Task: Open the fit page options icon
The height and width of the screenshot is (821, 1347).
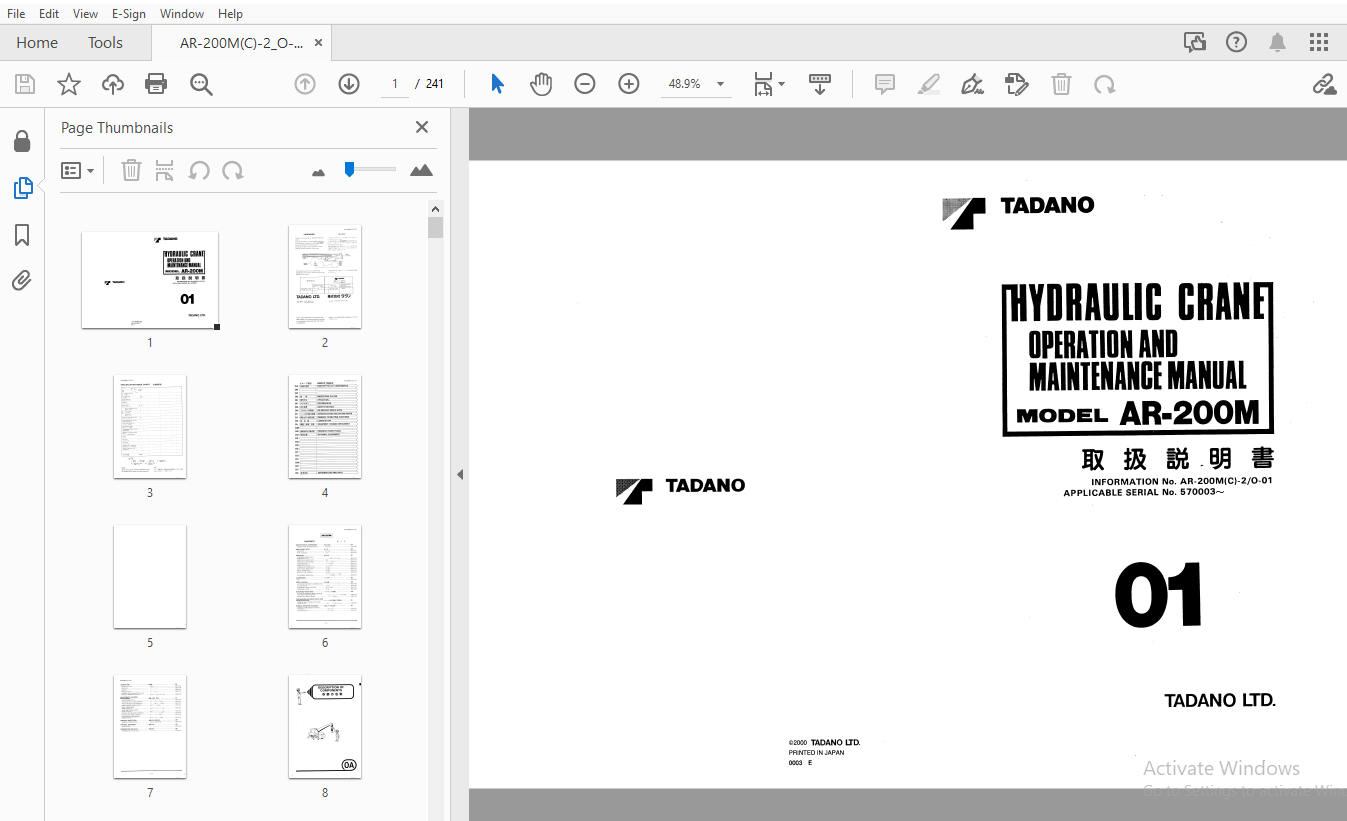Action: 763,84
